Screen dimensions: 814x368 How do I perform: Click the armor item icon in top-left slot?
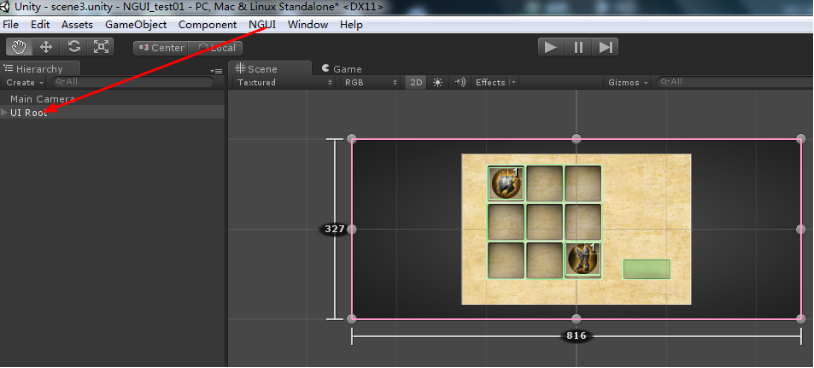point(506,183)
